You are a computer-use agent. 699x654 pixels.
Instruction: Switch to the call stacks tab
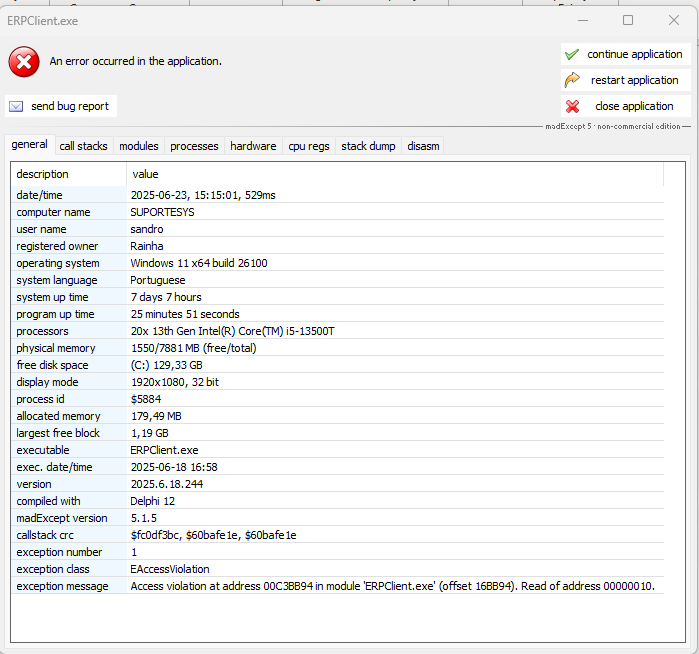tap(83, 146)
